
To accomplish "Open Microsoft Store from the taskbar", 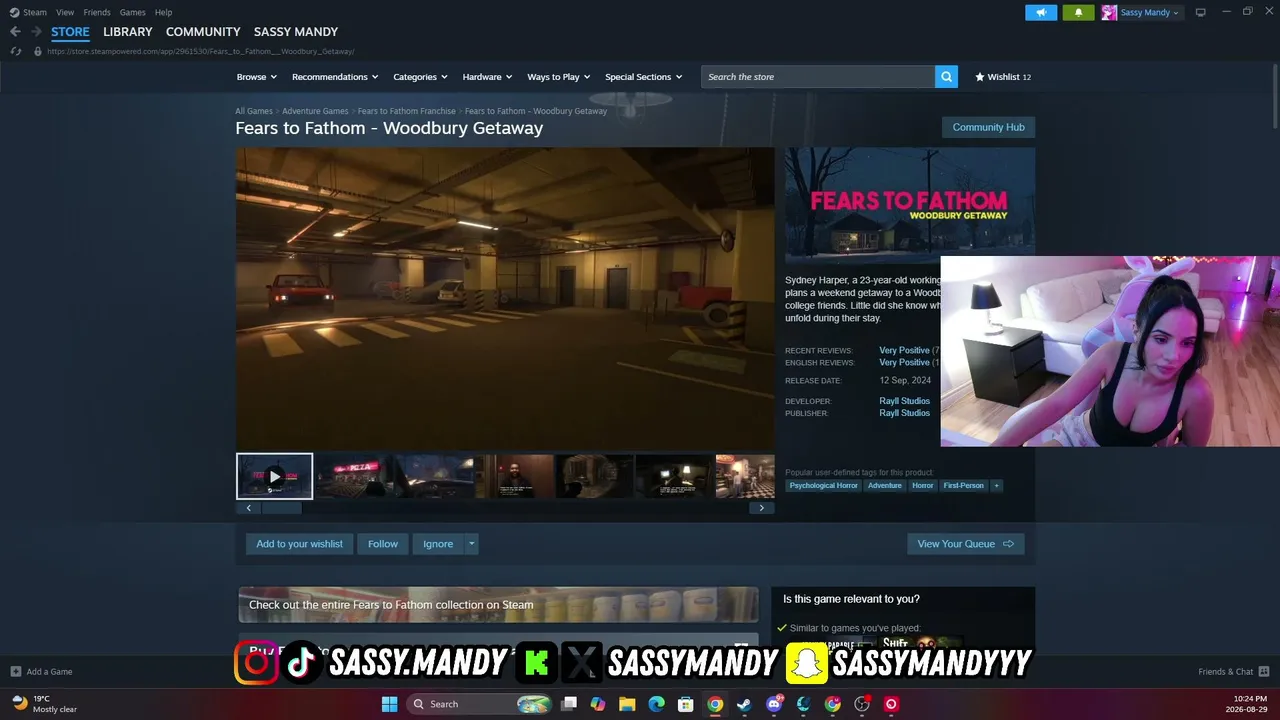I will tap(686, 704).
